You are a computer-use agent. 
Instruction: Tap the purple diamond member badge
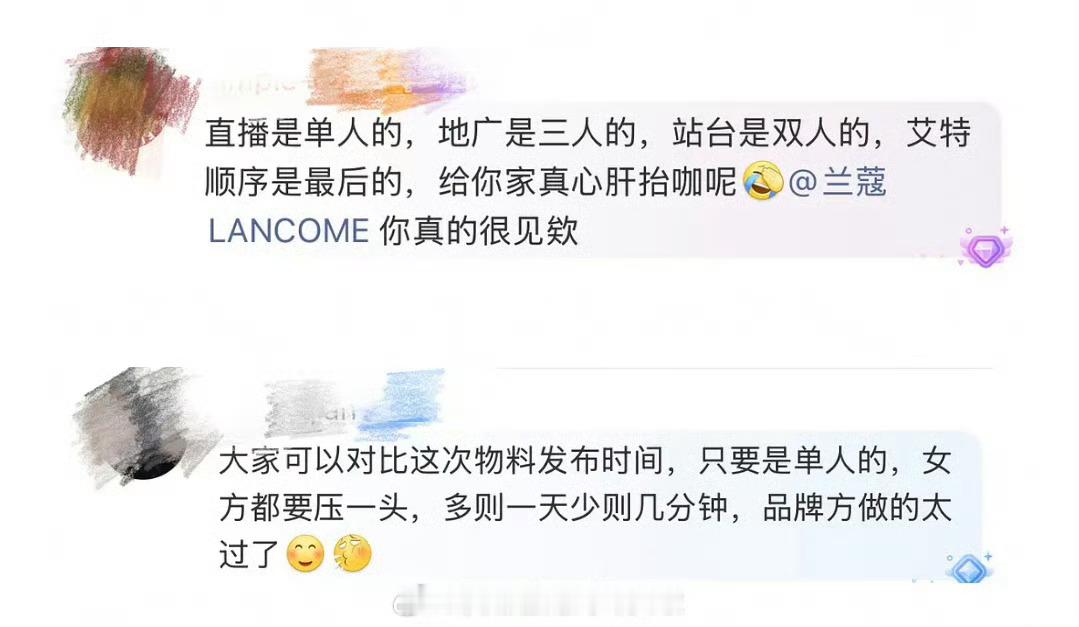985,247
